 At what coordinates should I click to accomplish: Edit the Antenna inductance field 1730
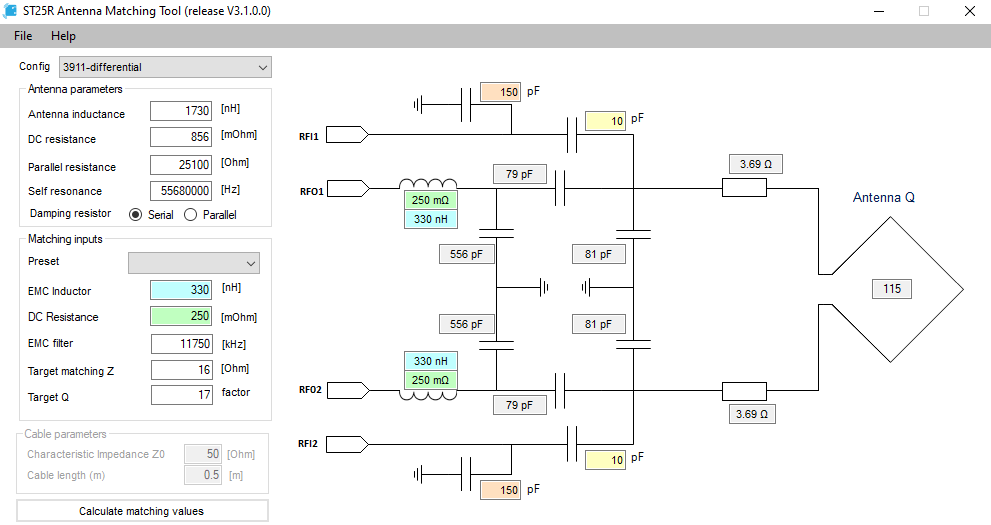(181, 111)
